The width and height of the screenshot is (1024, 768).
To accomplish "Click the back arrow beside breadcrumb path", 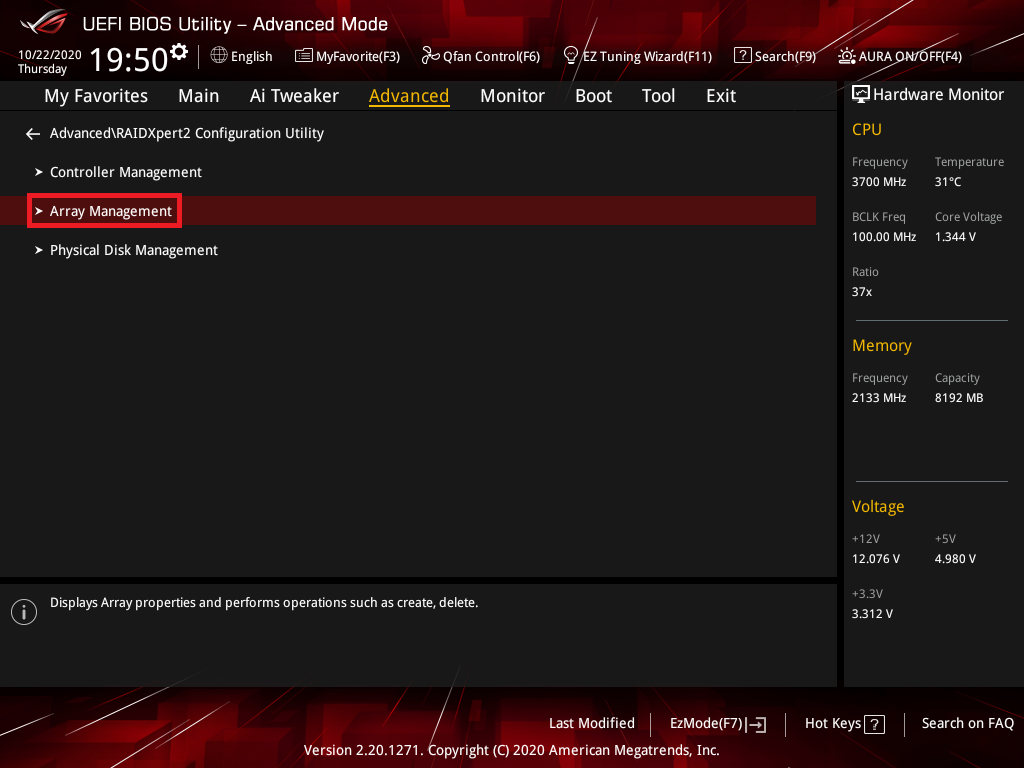I will click(33, 133).
